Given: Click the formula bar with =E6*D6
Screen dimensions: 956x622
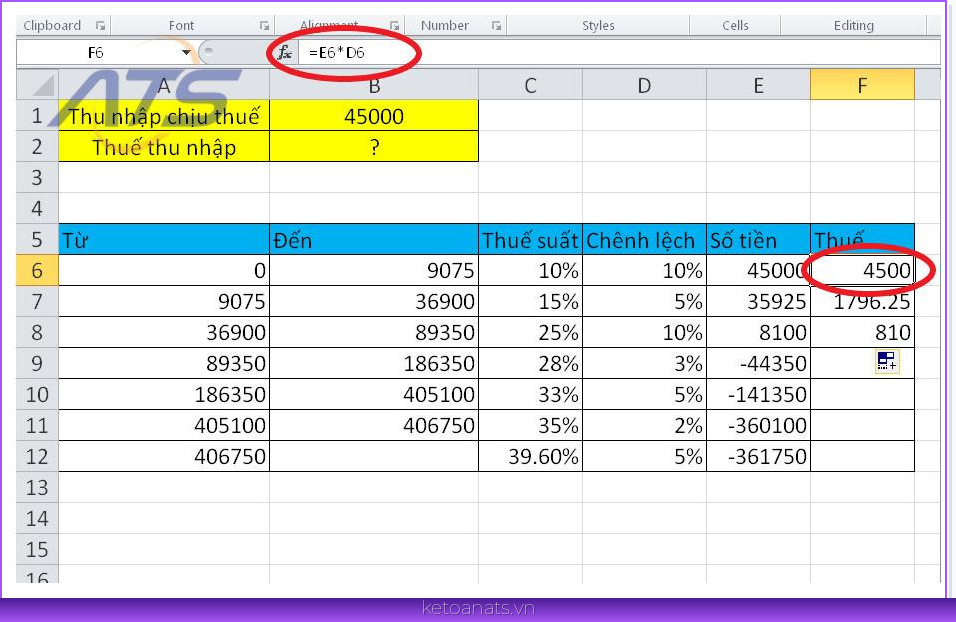Looking at the screenshot, I should click(619, 52).
